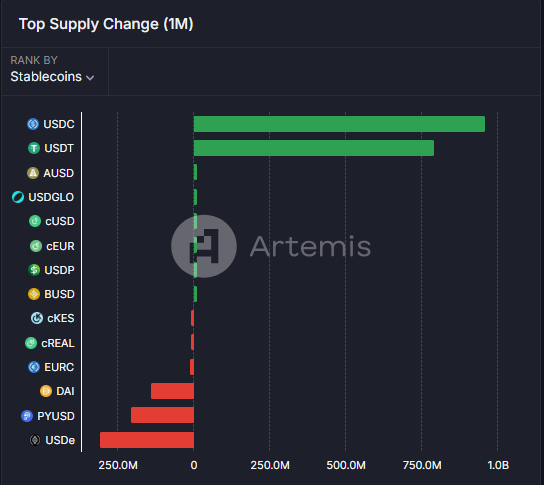The image size is (544, 485).
Task: Click the USDGLO label text
Action: [x=51, y=197]
